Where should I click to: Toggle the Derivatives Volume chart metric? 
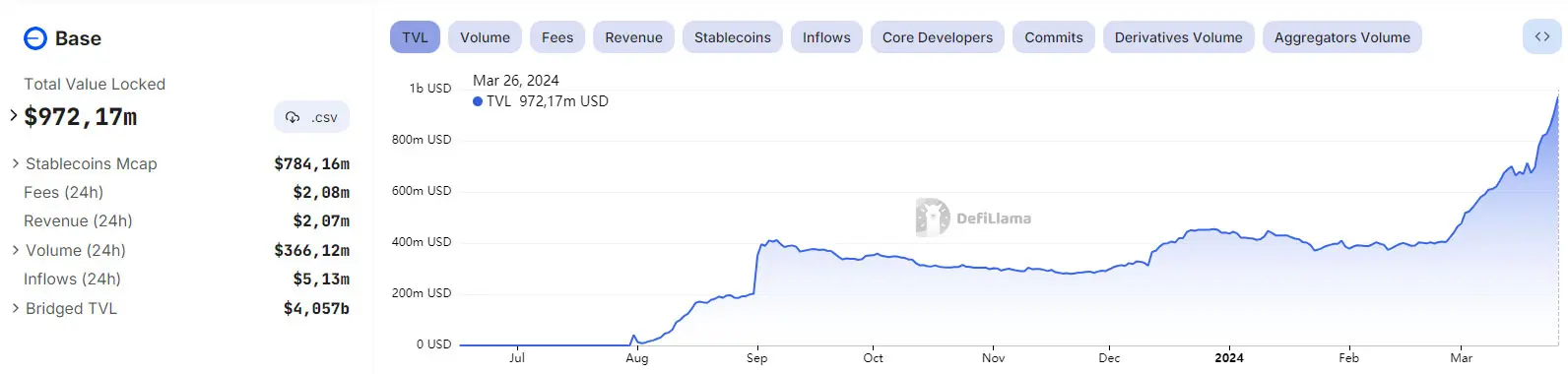pyautogui.click(x=1179, y=37)
